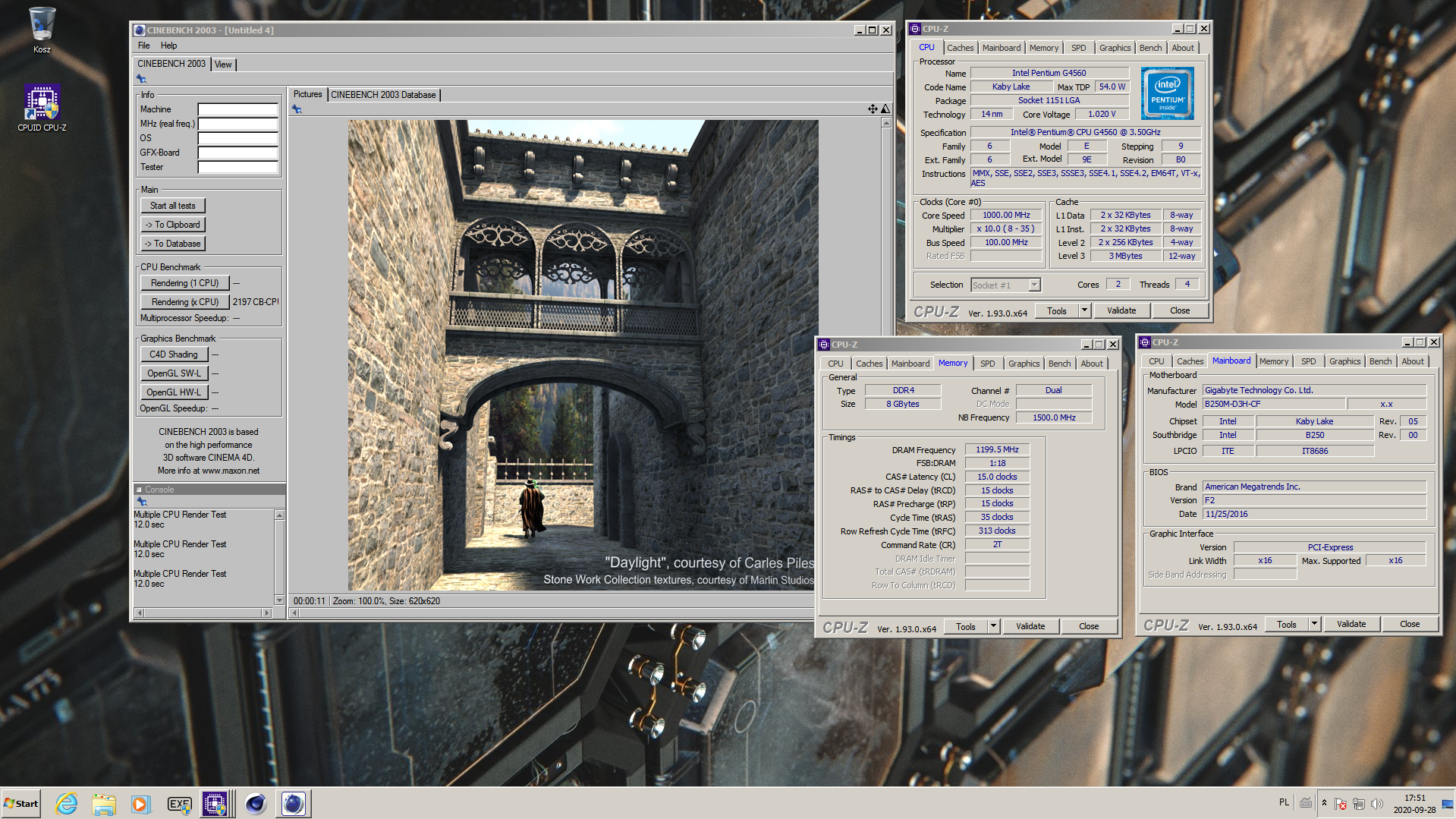Click the move-view arrows icon above render
The image size is (1456, 819).
click(x=873, y=109)
